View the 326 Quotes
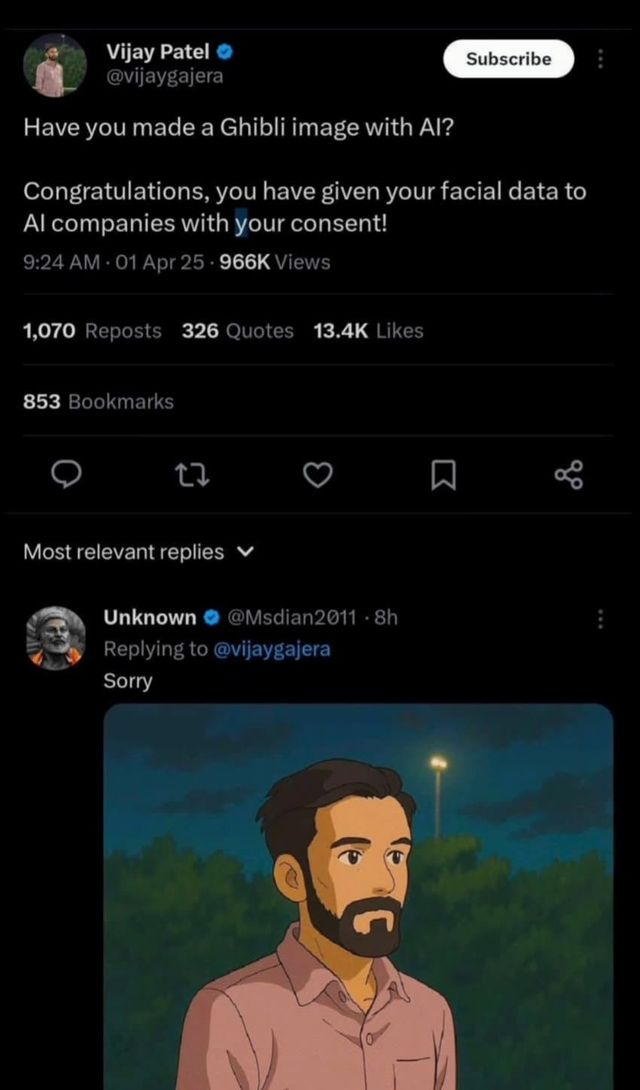The height and width of the screenshot is (1090, 640). coord(231,330)
